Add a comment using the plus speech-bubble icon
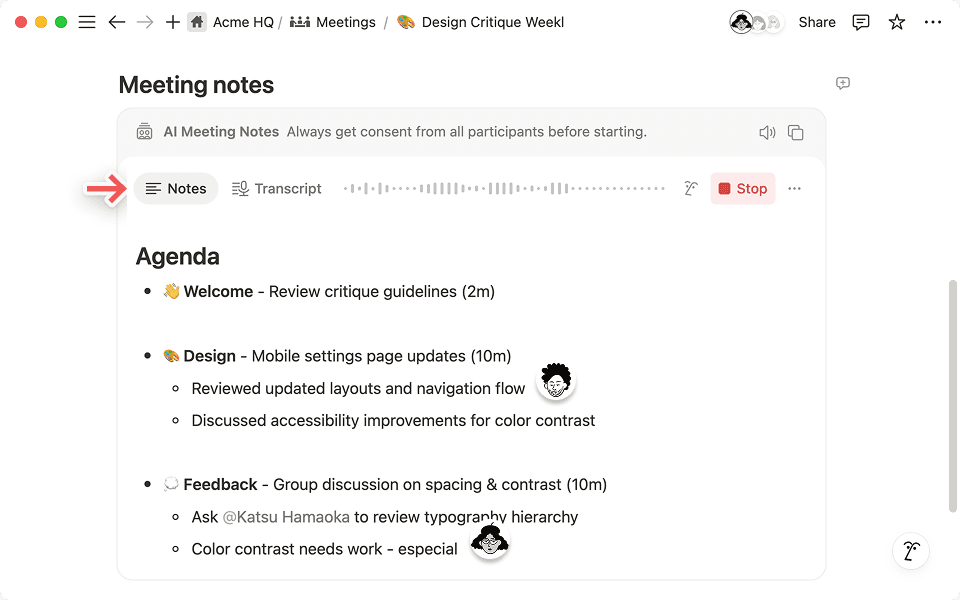The height and width of the screenshot is (600, 960). [842, 84]
